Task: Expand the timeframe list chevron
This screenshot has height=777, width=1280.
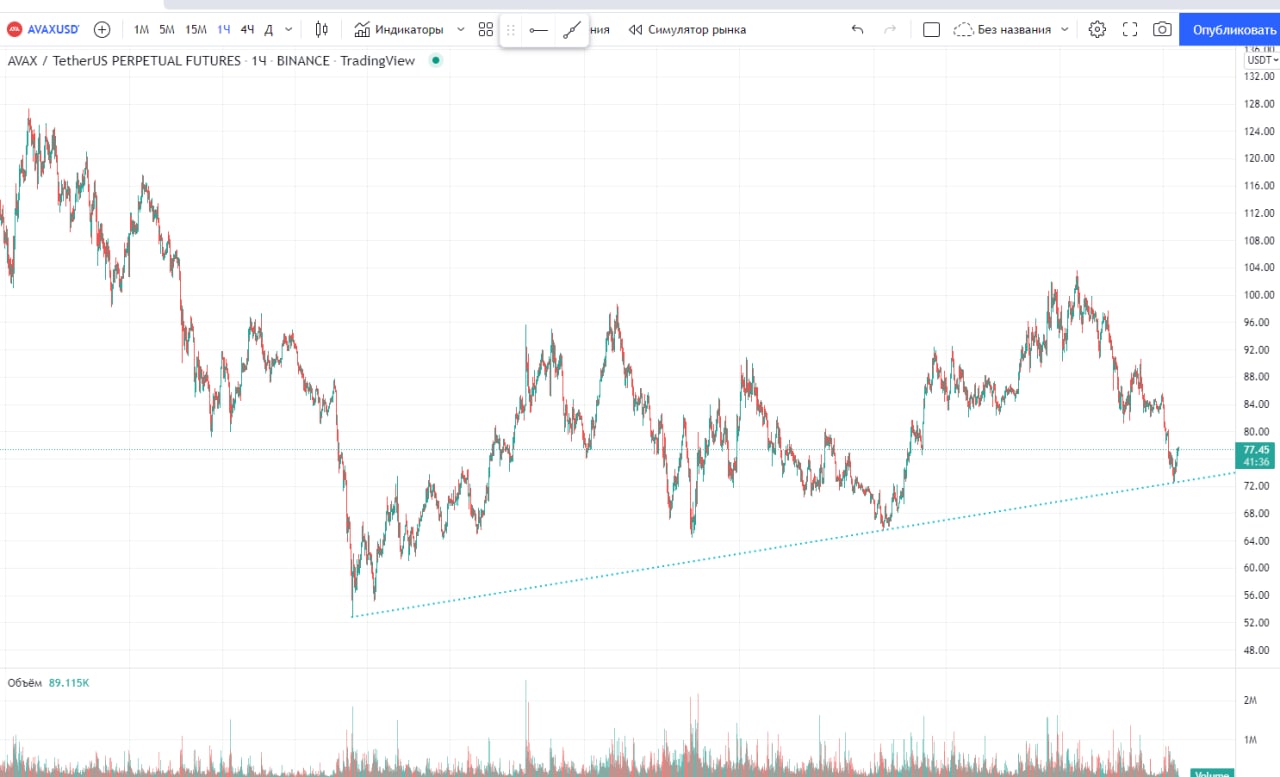Action: coord(289,29)
